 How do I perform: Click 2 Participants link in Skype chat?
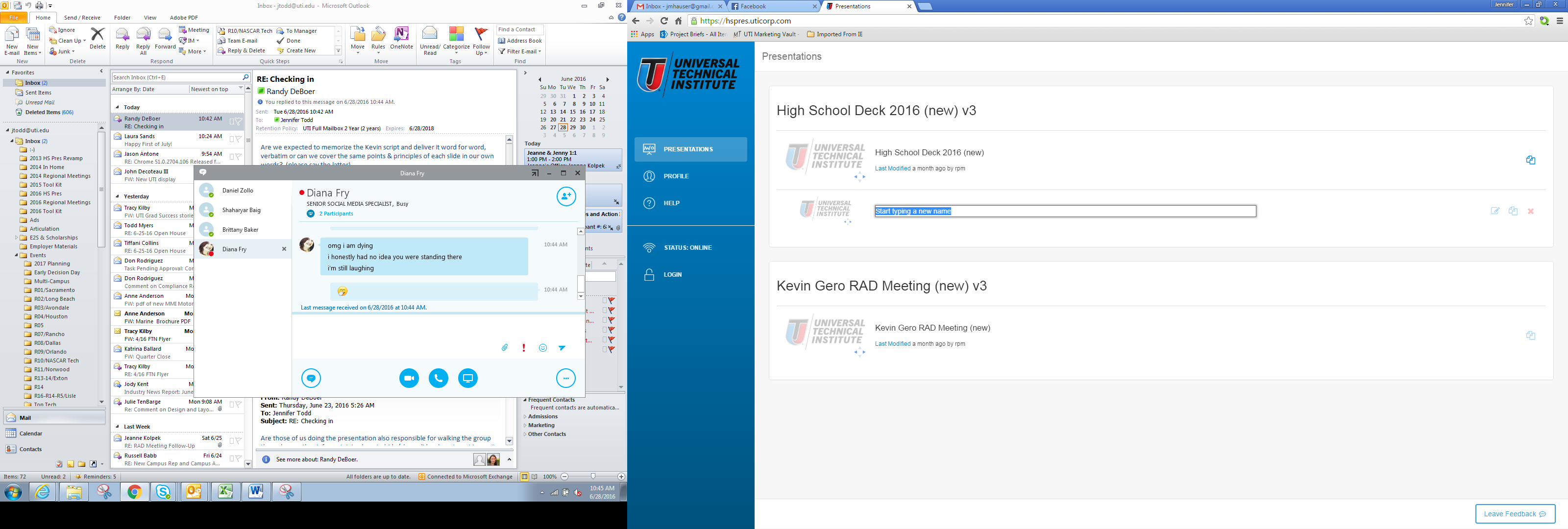pos(337,214)
